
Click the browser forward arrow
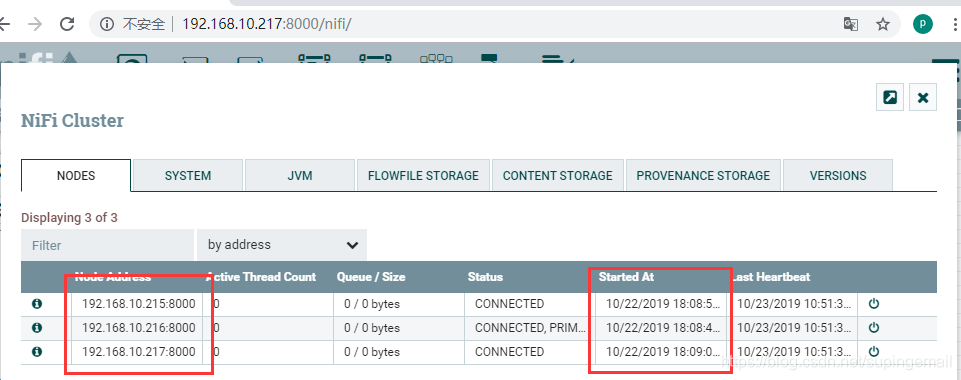(x=36, y=24)
